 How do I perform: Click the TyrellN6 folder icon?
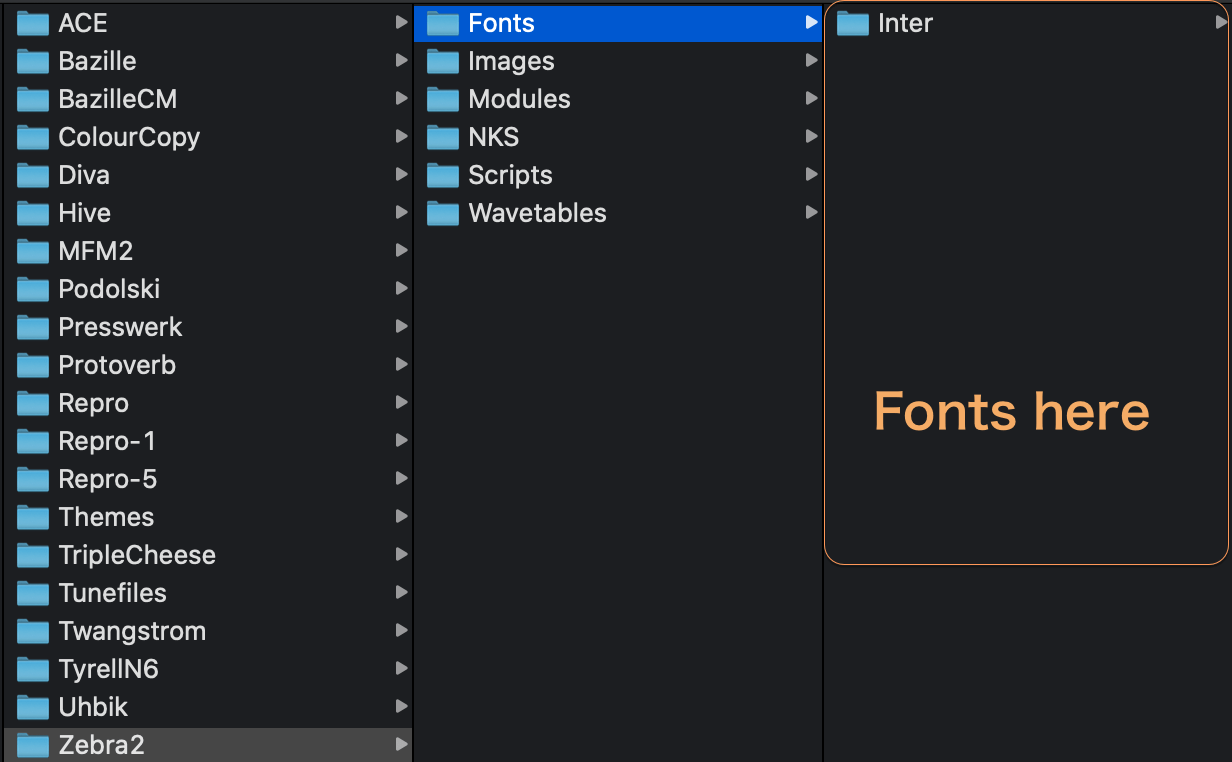point(33,669)
